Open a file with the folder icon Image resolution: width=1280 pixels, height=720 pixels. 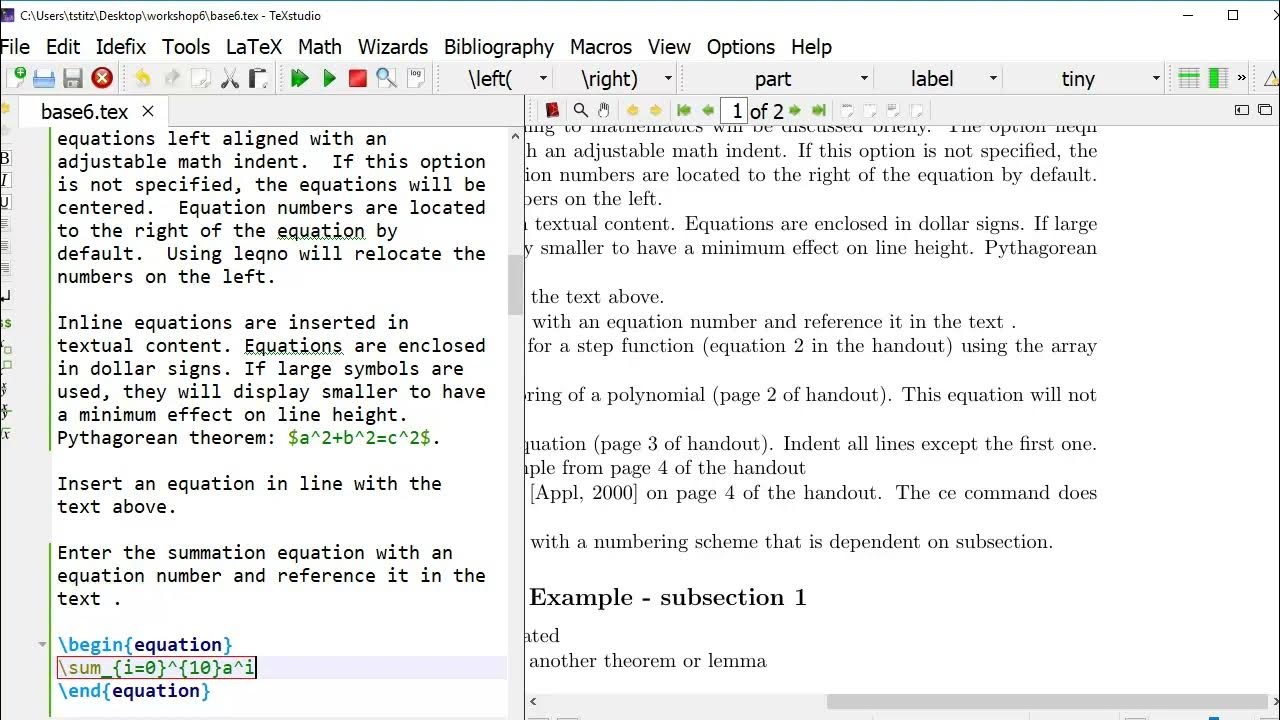pos(44,78)
